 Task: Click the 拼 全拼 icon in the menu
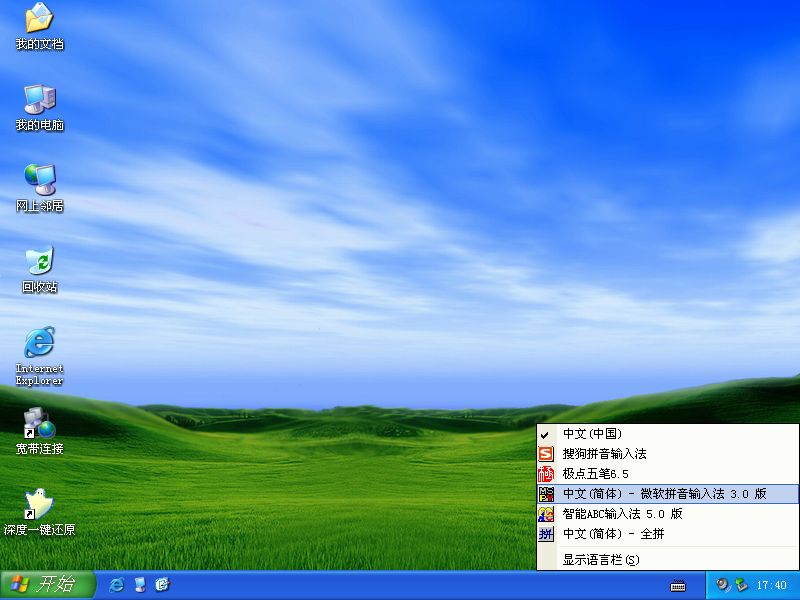click(x=546, y=534)
